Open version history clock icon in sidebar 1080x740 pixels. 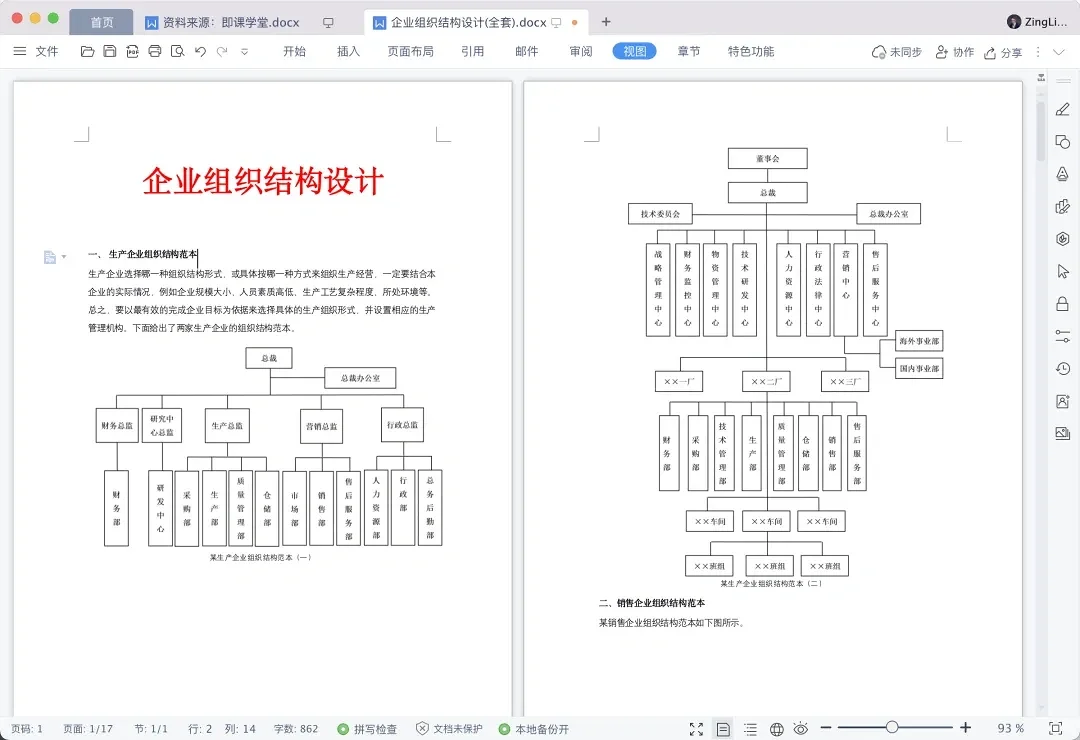(x=1063, y=368)
